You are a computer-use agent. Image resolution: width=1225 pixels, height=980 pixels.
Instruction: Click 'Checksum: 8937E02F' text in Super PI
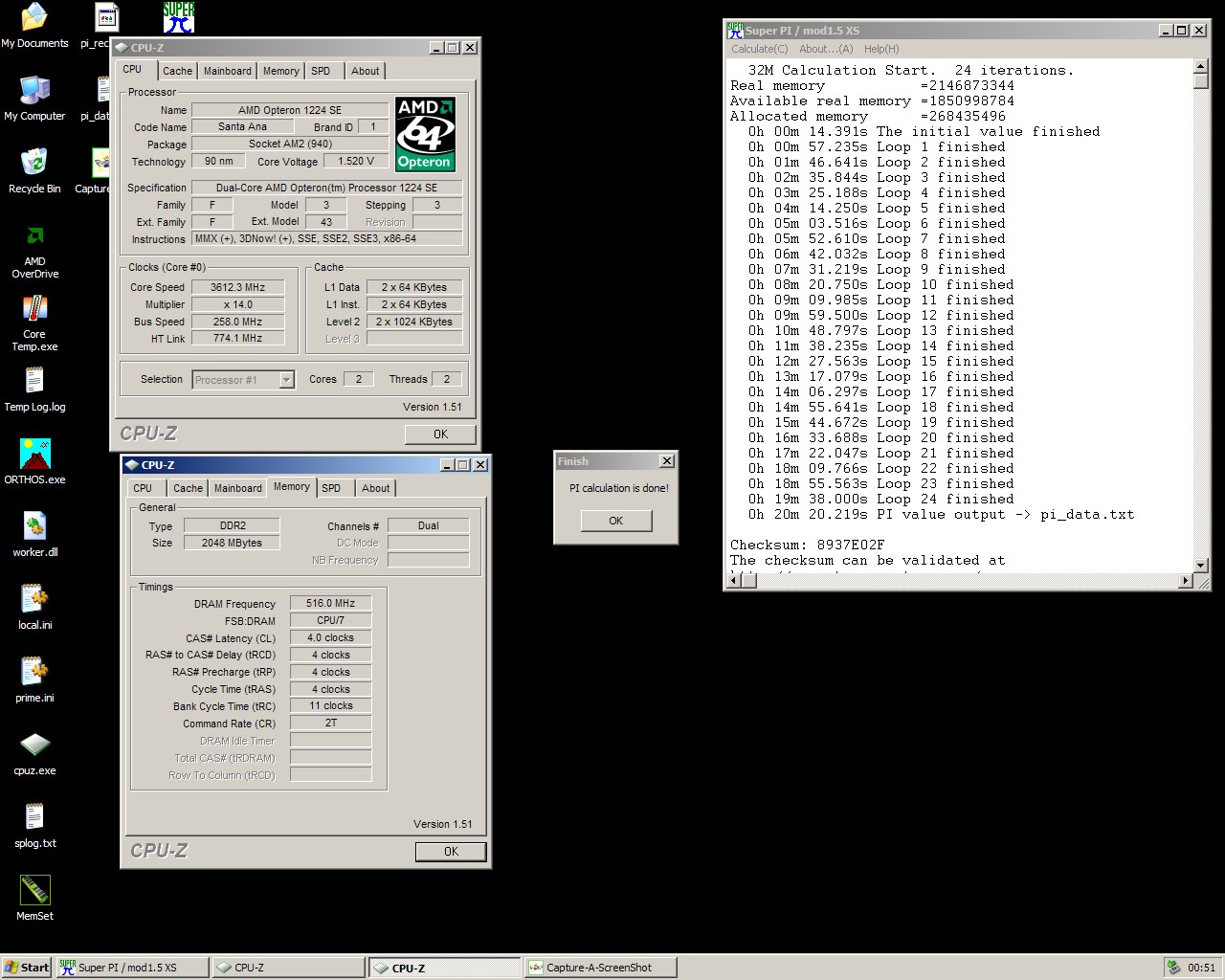coord(807,545)
